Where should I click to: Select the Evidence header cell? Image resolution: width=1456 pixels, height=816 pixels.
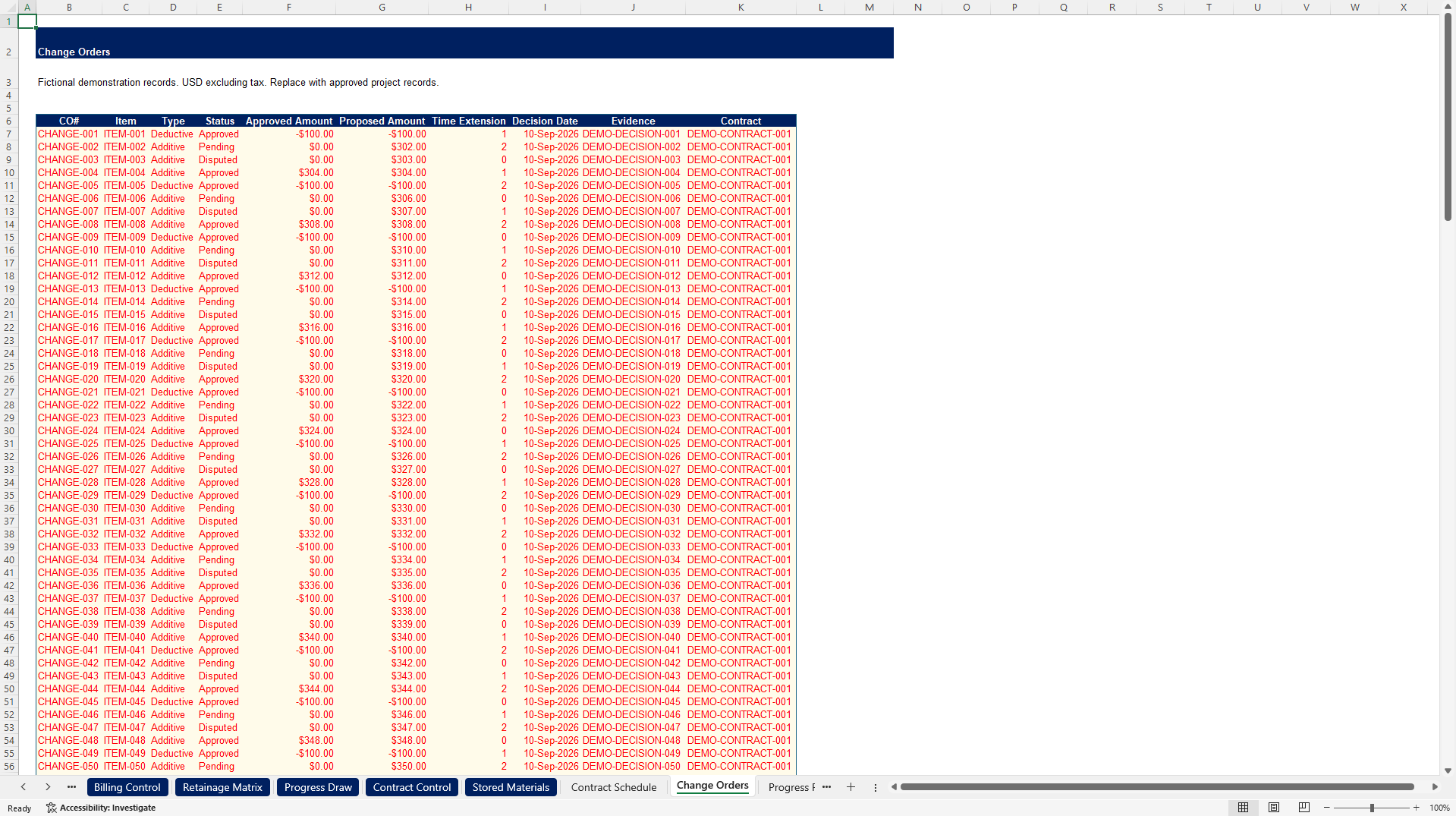click(633, 121)
